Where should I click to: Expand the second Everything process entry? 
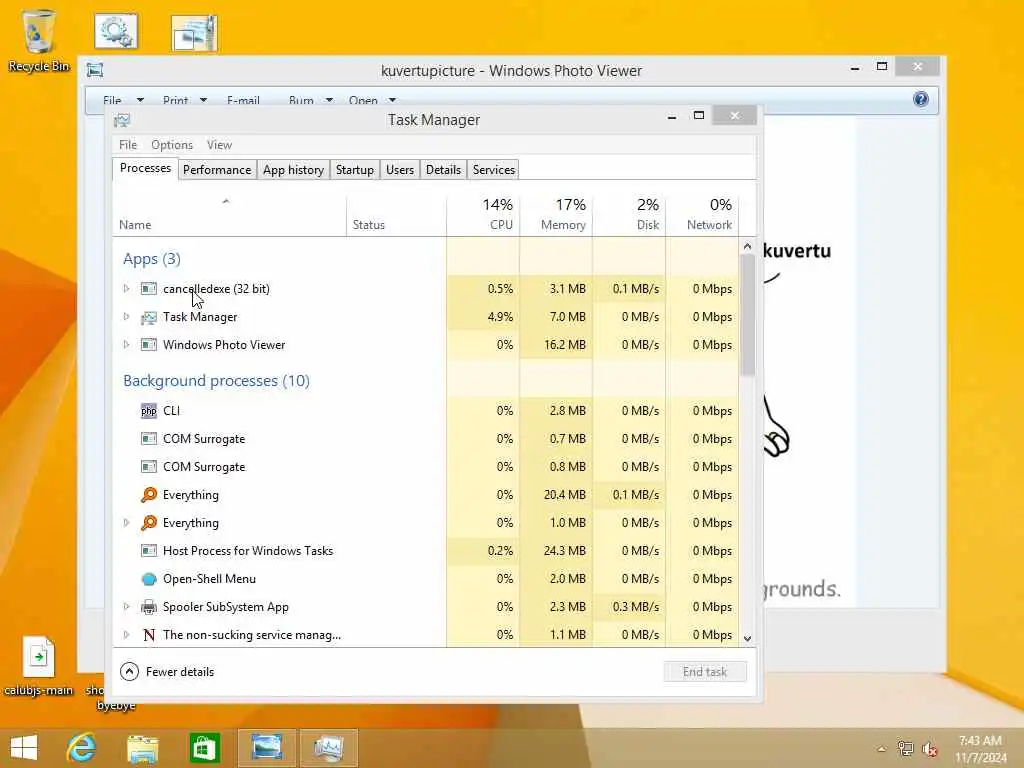[127, 522]
